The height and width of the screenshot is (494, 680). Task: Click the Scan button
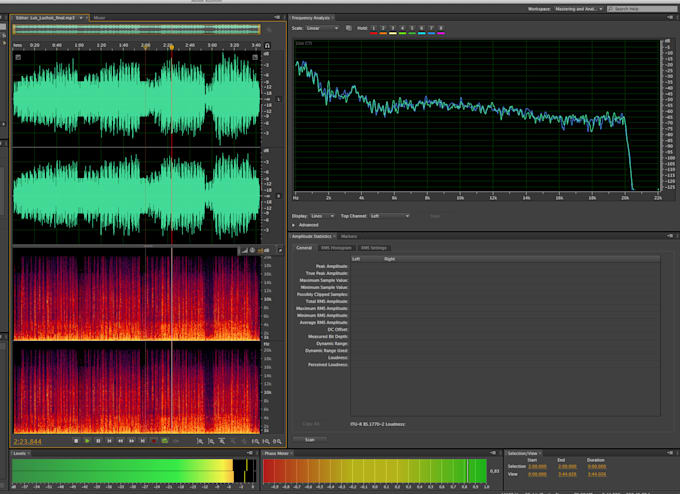309,438
